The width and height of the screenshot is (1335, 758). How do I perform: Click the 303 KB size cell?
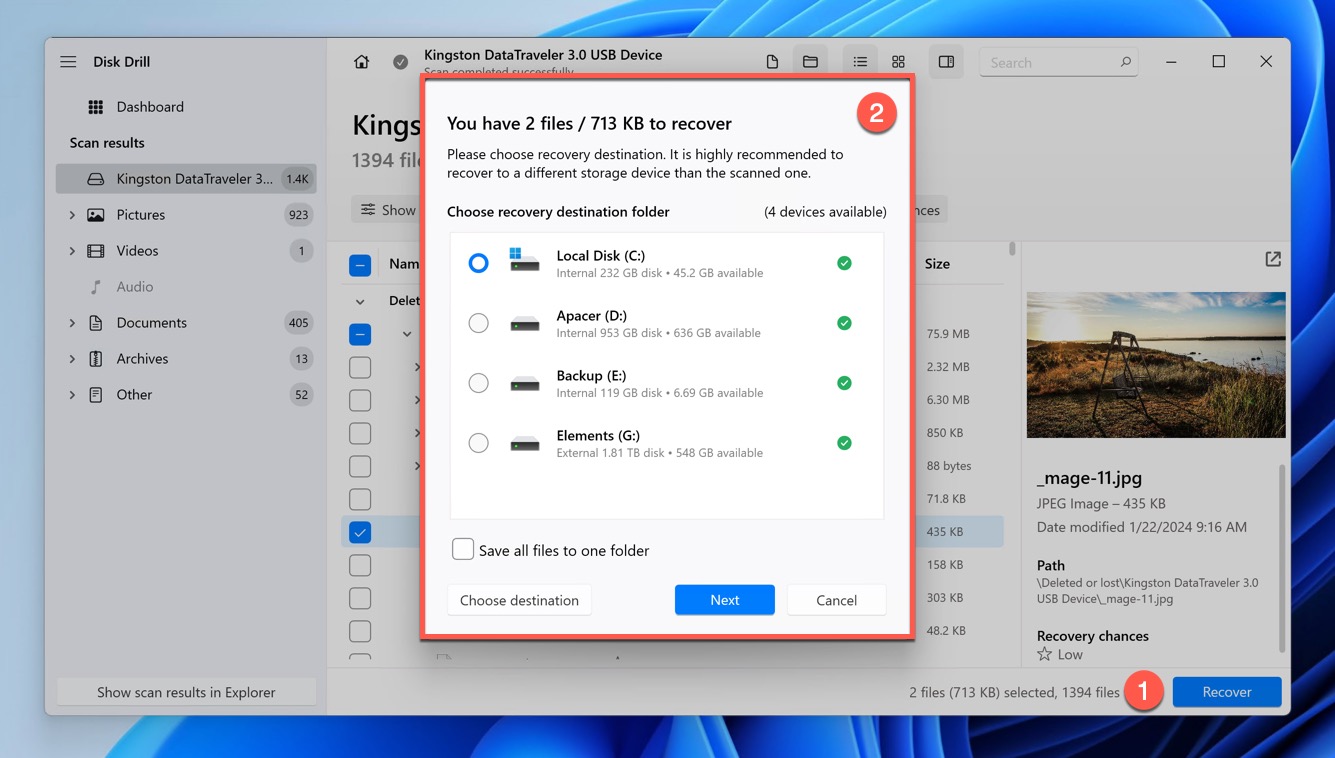point(946,598)
